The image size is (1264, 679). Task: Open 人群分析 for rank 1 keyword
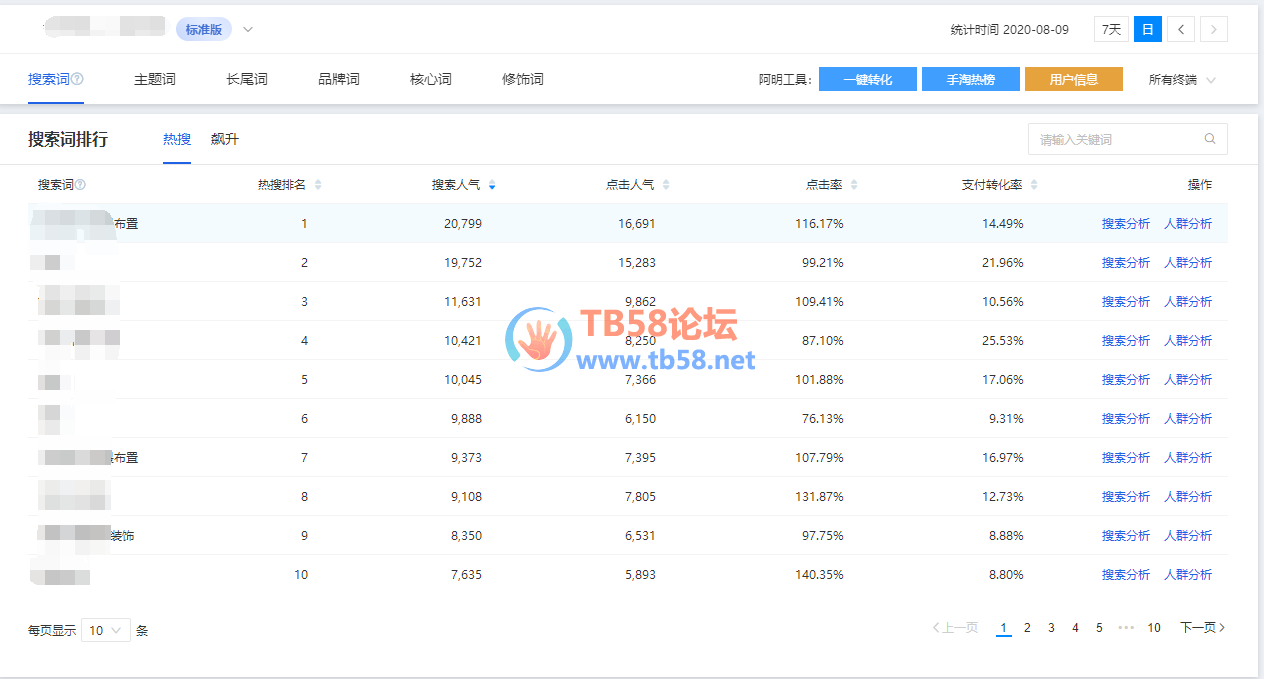pos(1187,224)
